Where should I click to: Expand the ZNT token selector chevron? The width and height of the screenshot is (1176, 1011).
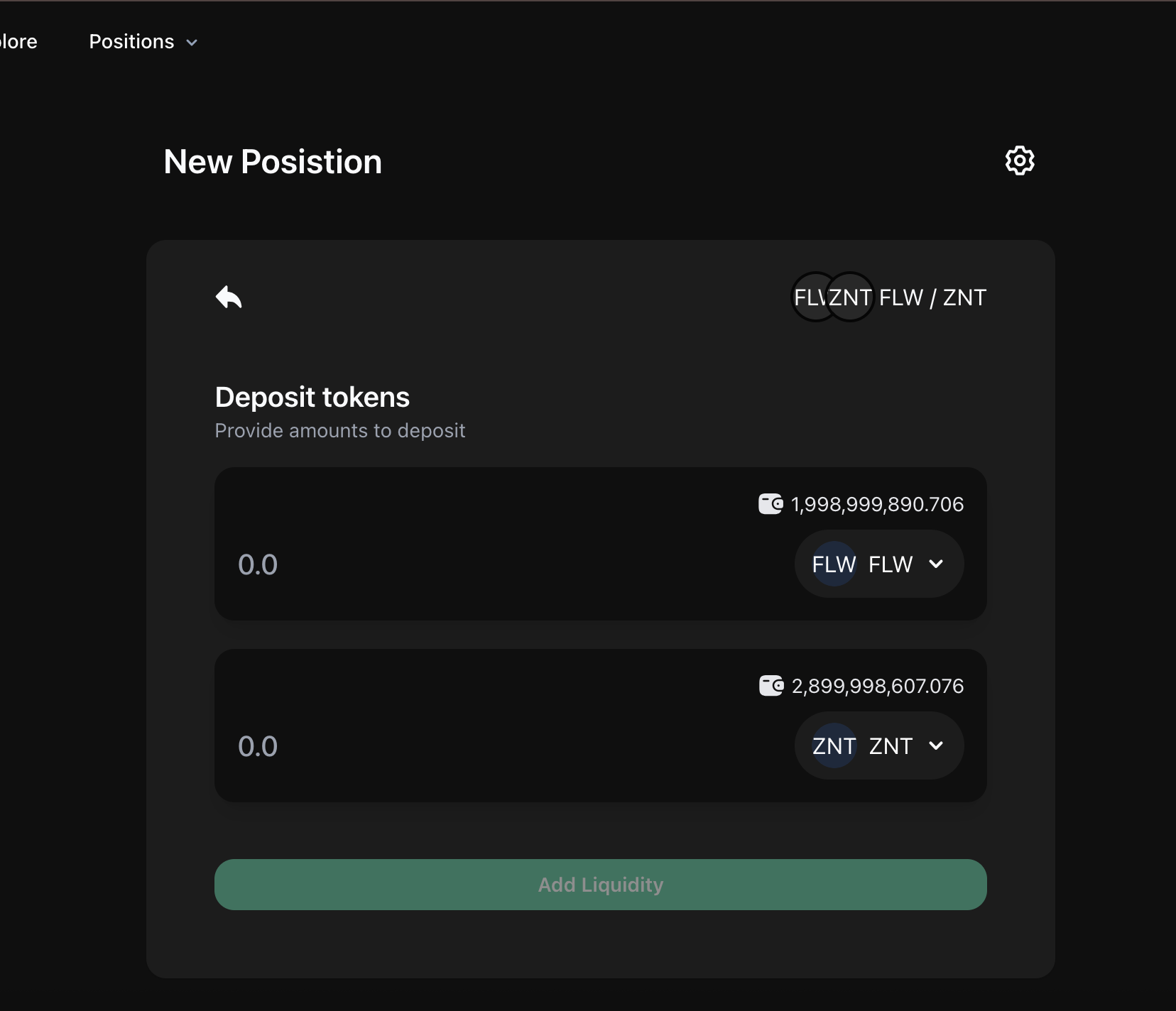tap(936, 746)
